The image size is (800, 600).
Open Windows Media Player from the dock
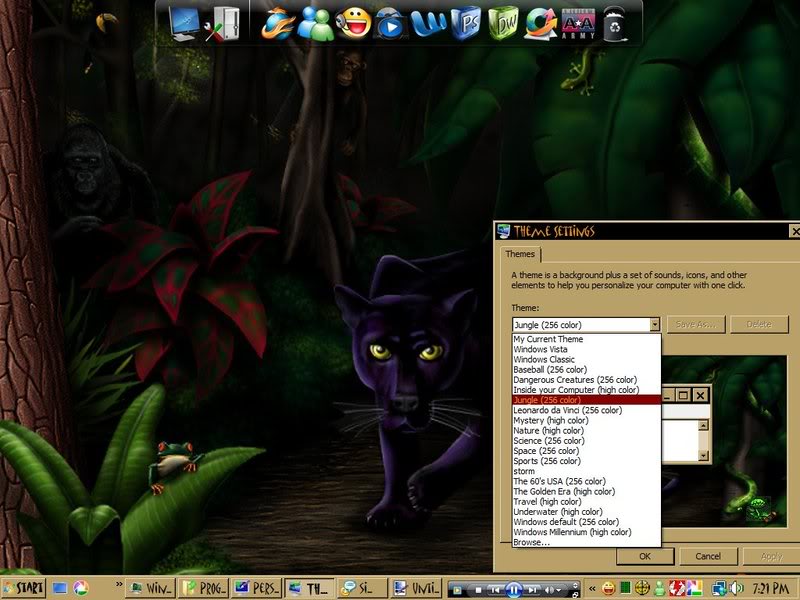point(391,25)
